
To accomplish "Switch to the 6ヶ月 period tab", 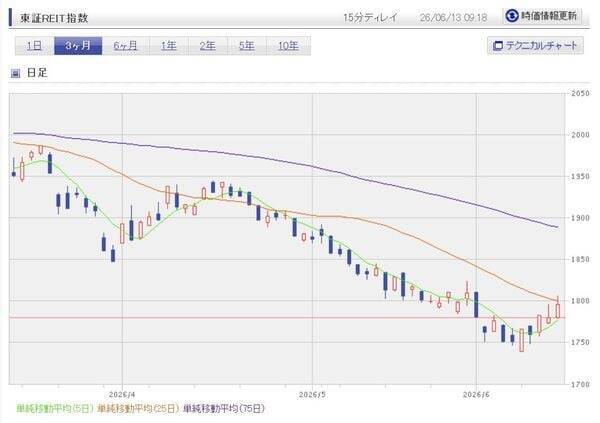I will [126, 46].
